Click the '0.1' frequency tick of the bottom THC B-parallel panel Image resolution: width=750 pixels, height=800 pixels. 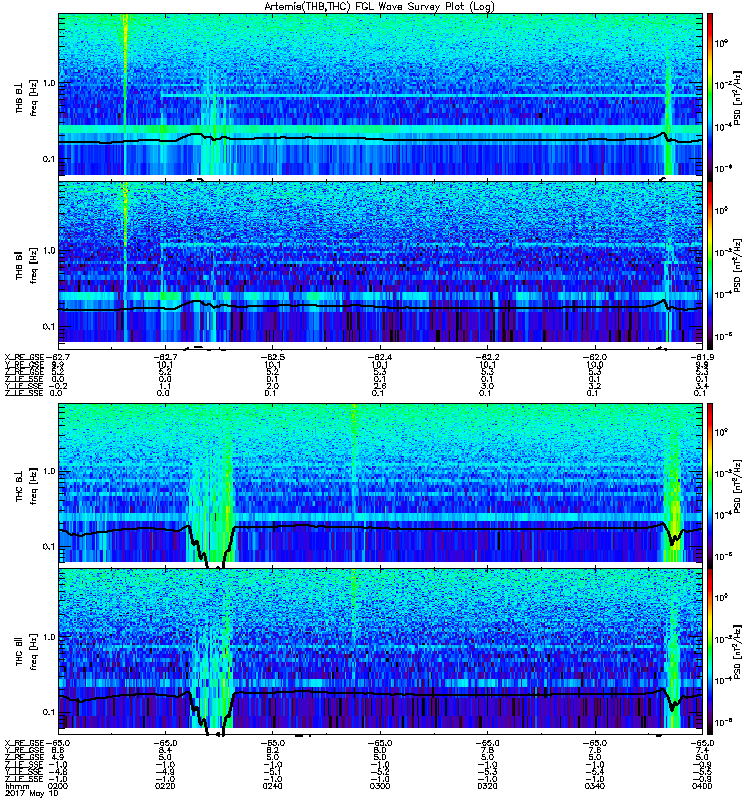click(48, 712)
